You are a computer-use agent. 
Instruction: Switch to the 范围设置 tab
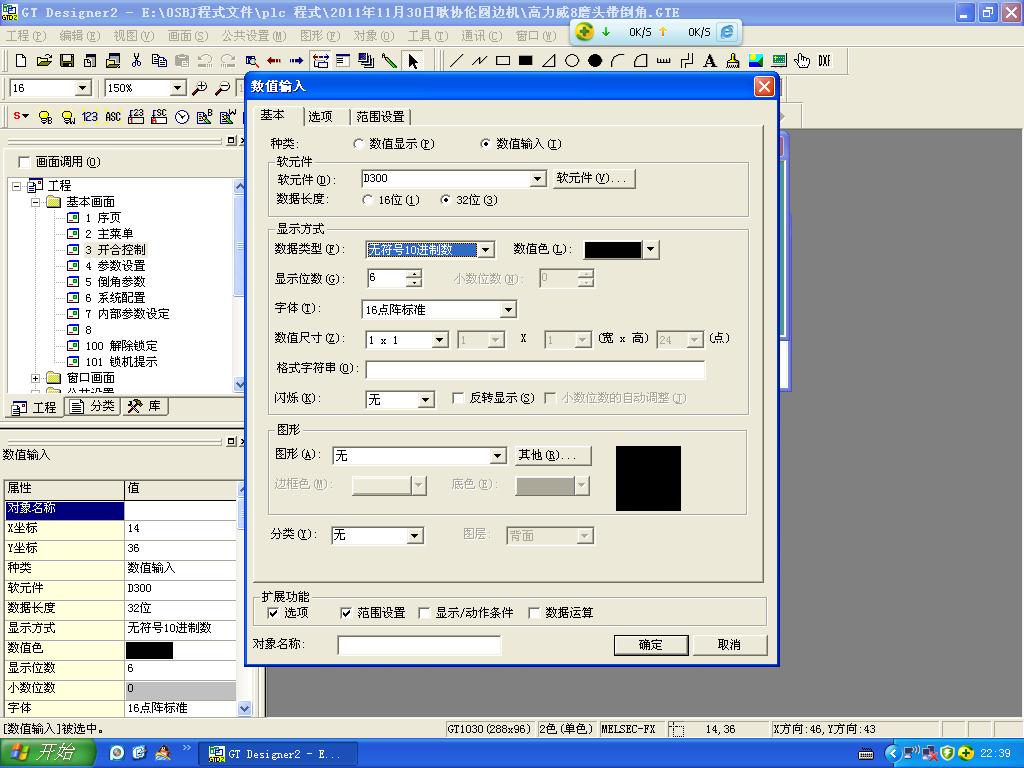click(x=380, y=117)
